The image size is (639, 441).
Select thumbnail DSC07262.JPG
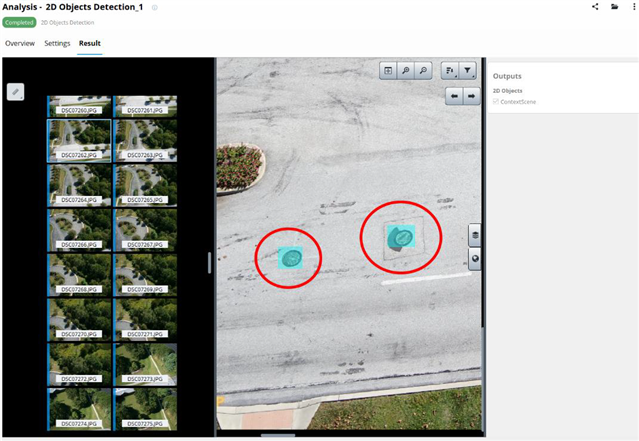79,141
